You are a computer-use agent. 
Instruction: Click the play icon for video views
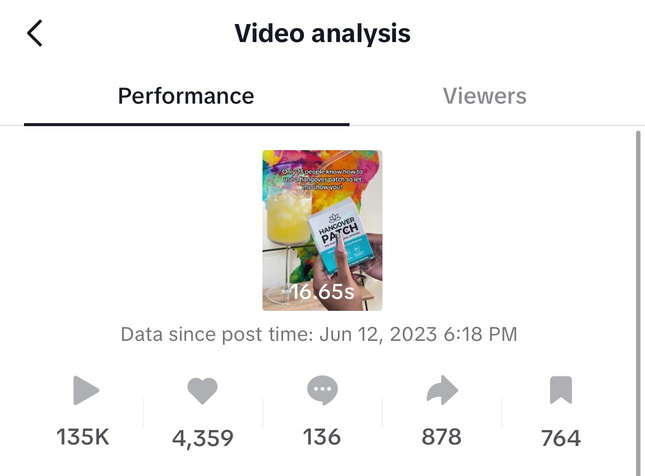click(87, 391)
